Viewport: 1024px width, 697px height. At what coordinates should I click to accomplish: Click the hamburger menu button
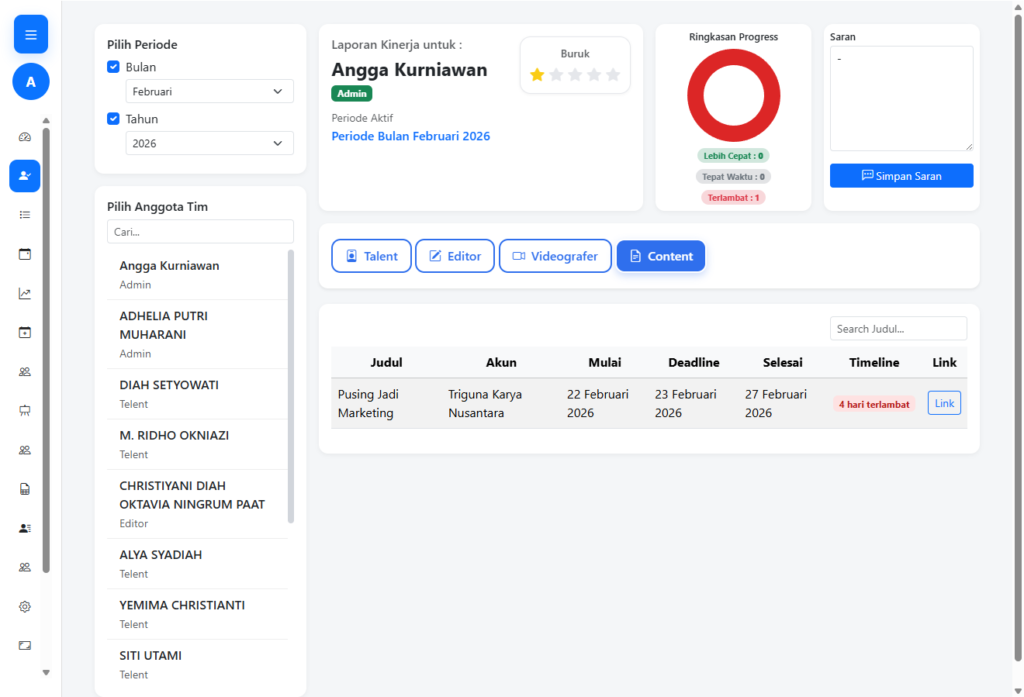(30, 35)
